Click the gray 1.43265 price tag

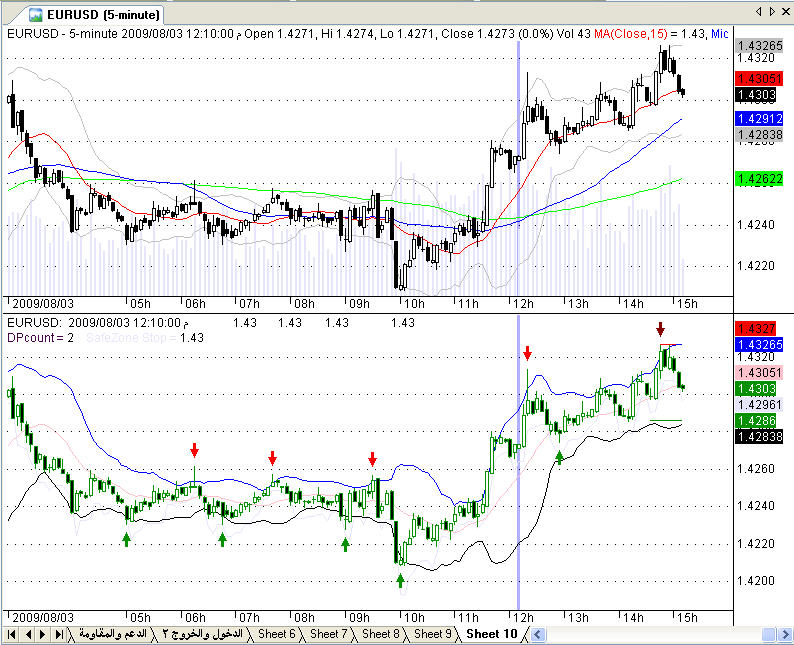click(759, 46)
